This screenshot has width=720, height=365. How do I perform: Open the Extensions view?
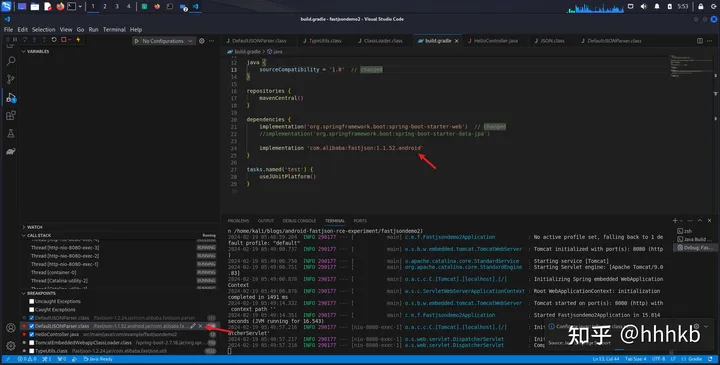pyautogui.click(x=11, y=115)
